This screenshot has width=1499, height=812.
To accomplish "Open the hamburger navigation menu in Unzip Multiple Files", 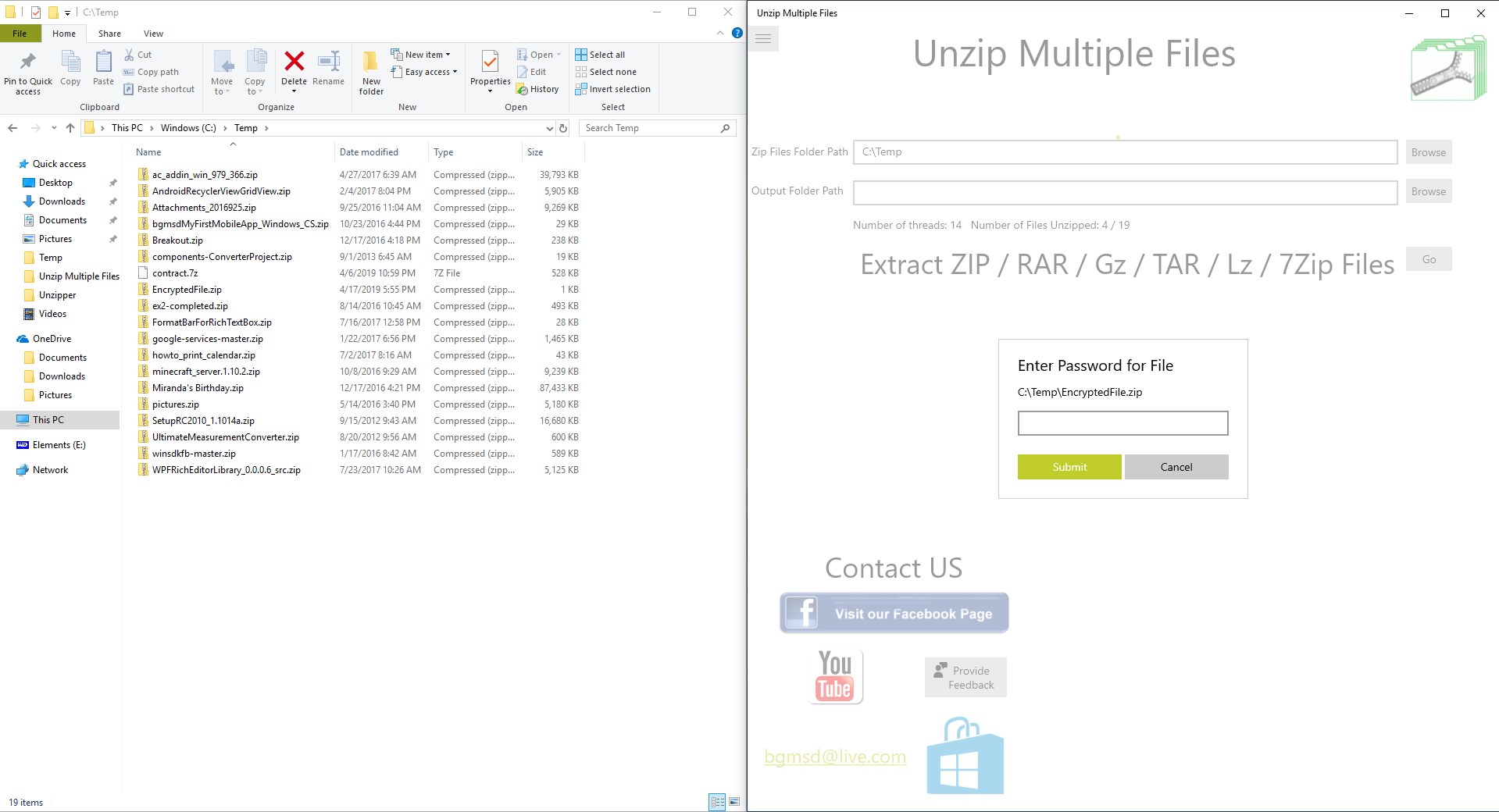I will (762, 37).
